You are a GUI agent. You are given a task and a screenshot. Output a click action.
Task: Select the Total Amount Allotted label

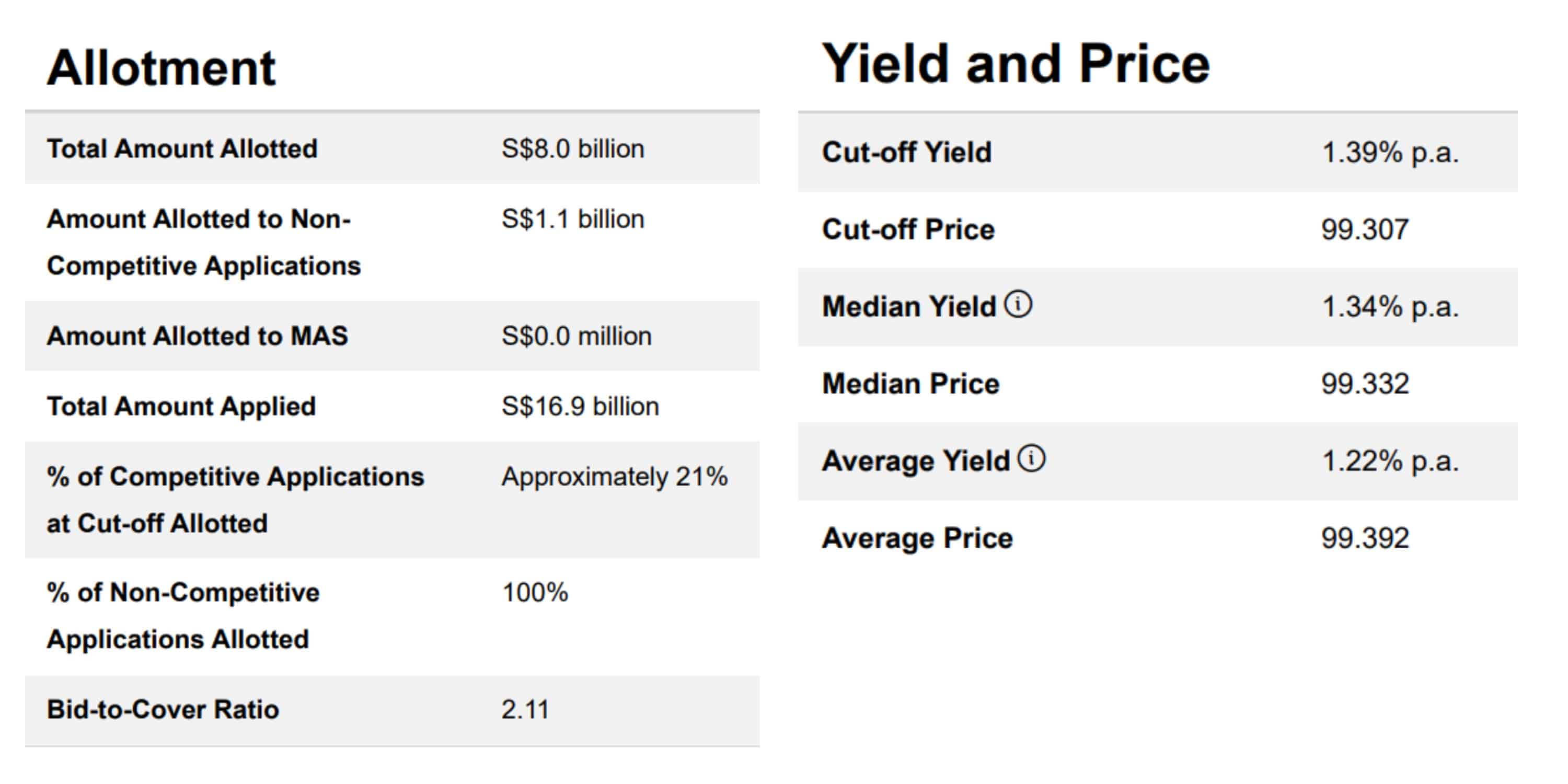(182, 148)
